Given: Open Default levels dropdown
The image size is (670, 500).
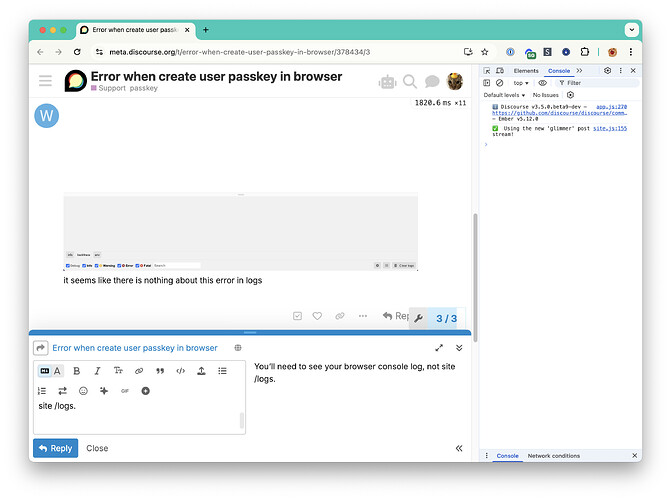Looking at the screenshot, I should (504, 95).
